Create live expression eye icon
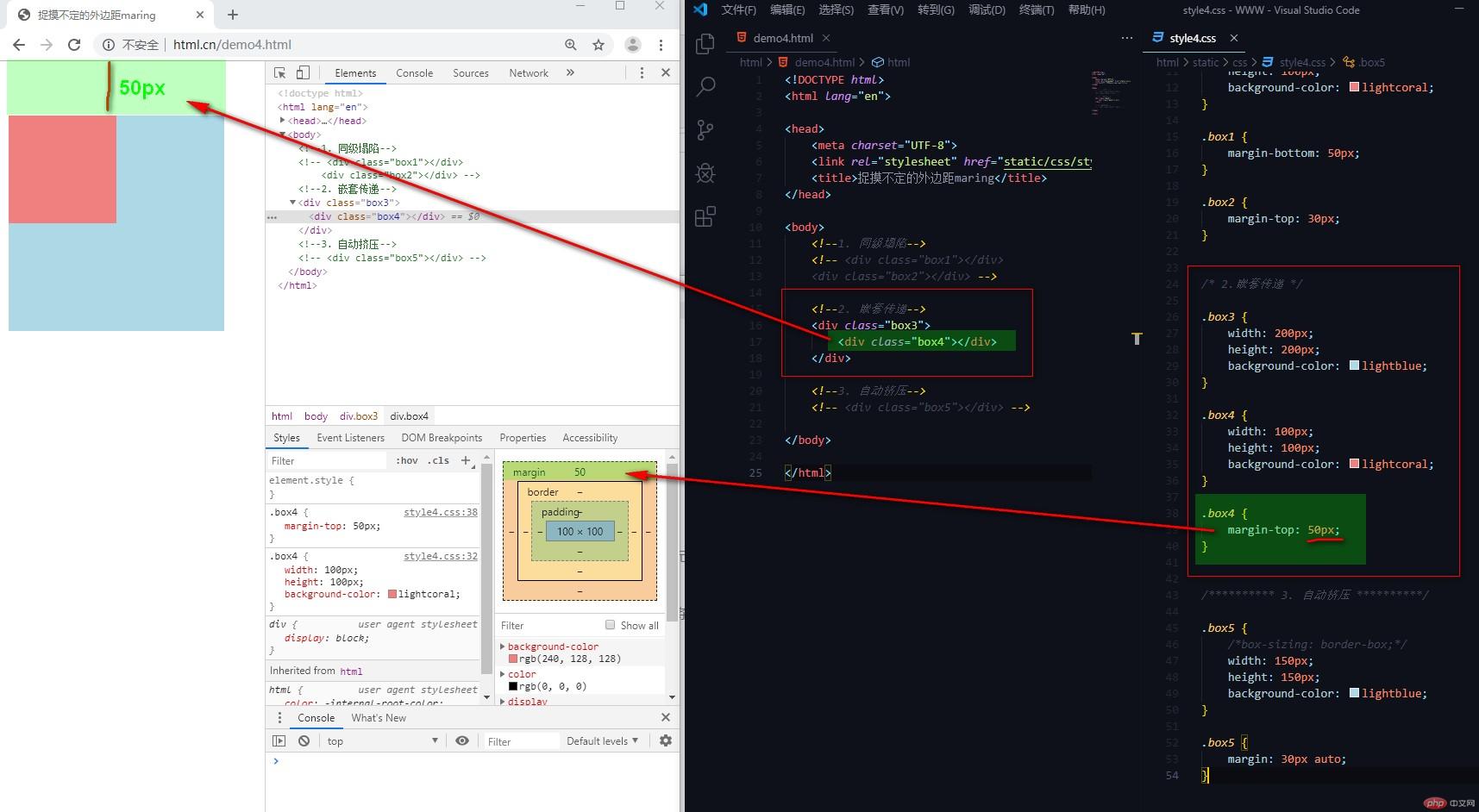 [462, 740]
